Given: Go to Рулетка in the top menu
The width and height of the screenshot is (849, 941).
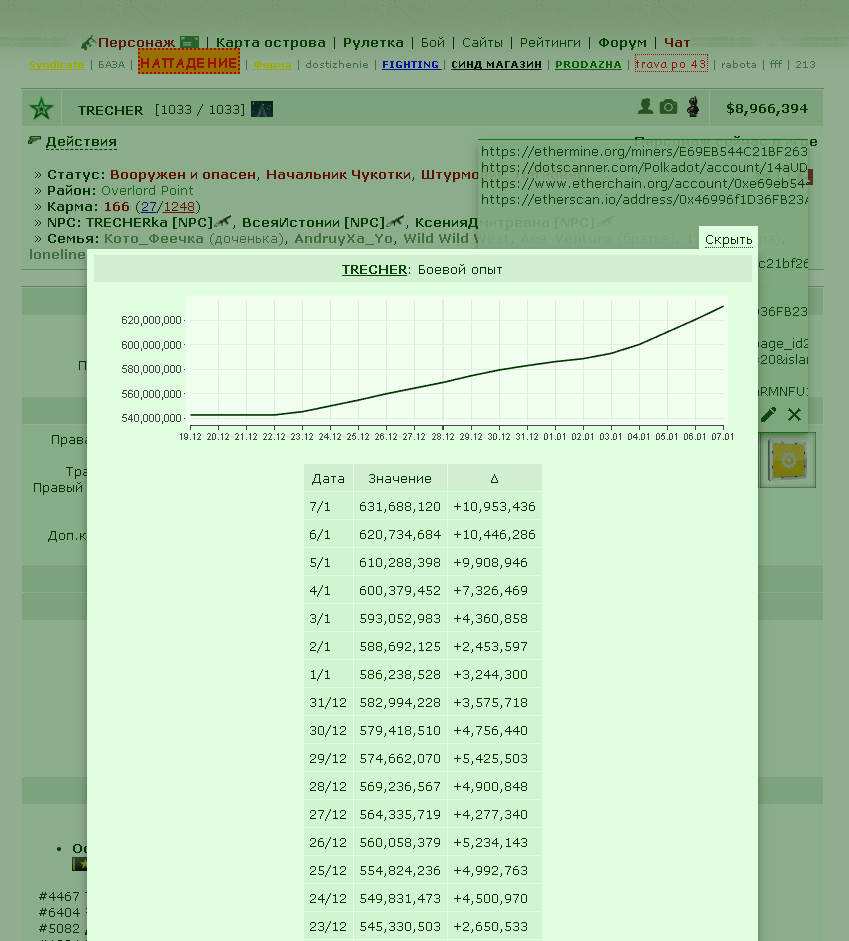Looking at the screenshot, I should tap(373, 43).
